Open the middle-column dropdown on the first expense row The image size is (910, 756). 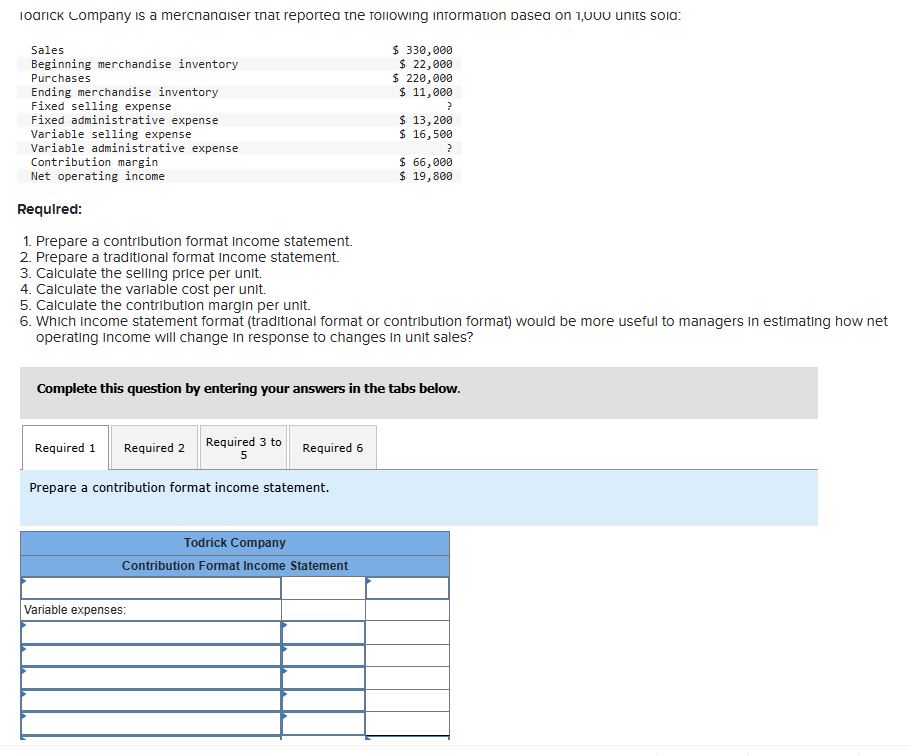pos(285,626)
